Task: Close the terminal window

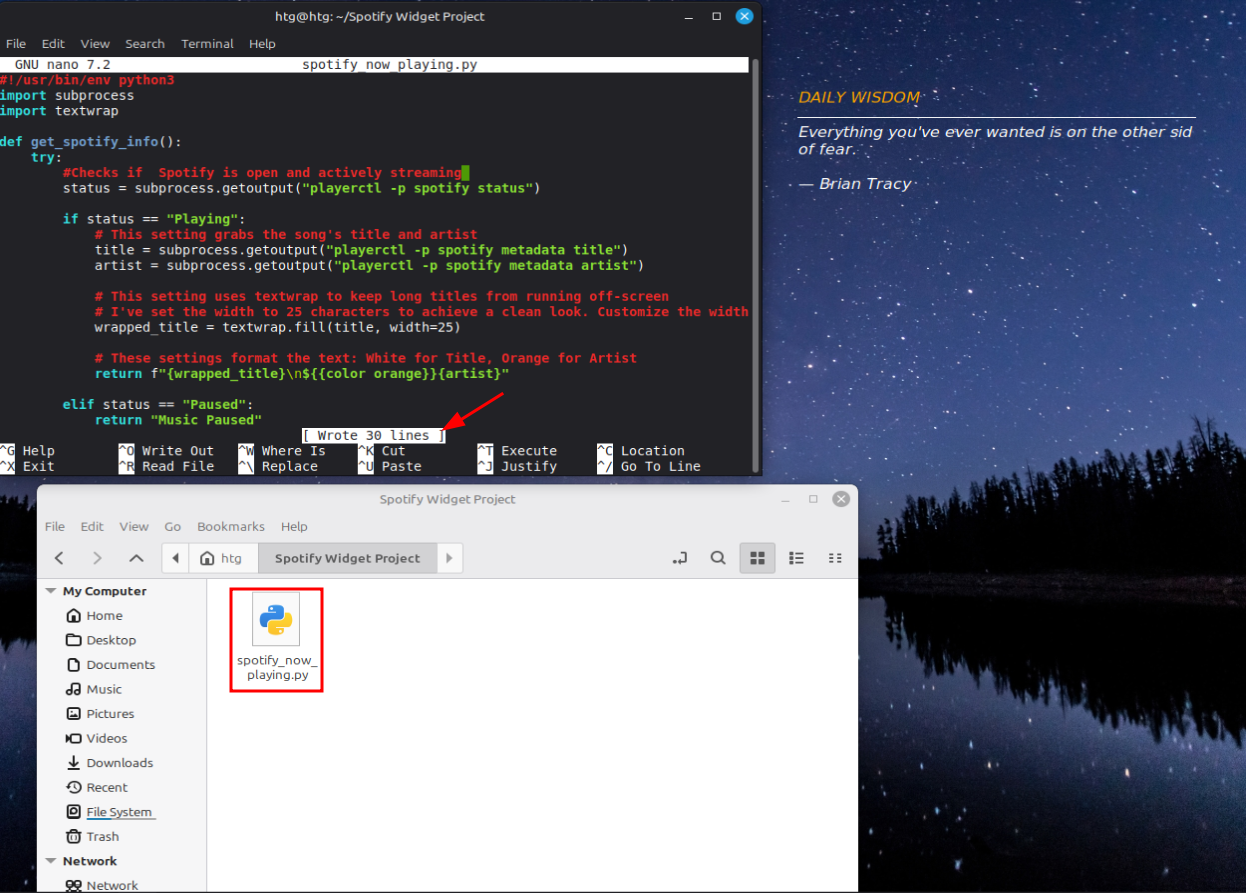Action: 744,17
